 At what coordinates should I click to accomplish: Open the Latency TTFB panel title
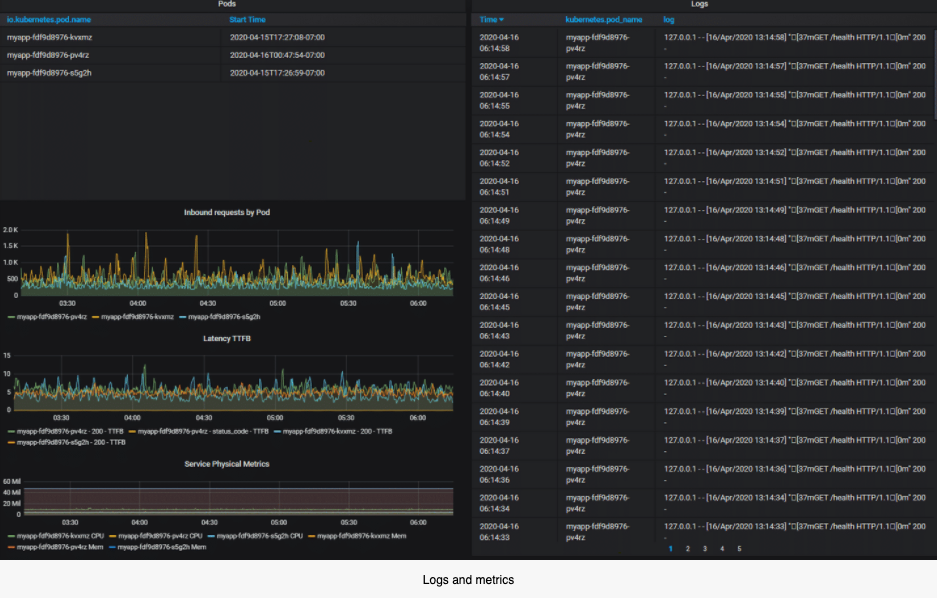[x=227, y=338]
